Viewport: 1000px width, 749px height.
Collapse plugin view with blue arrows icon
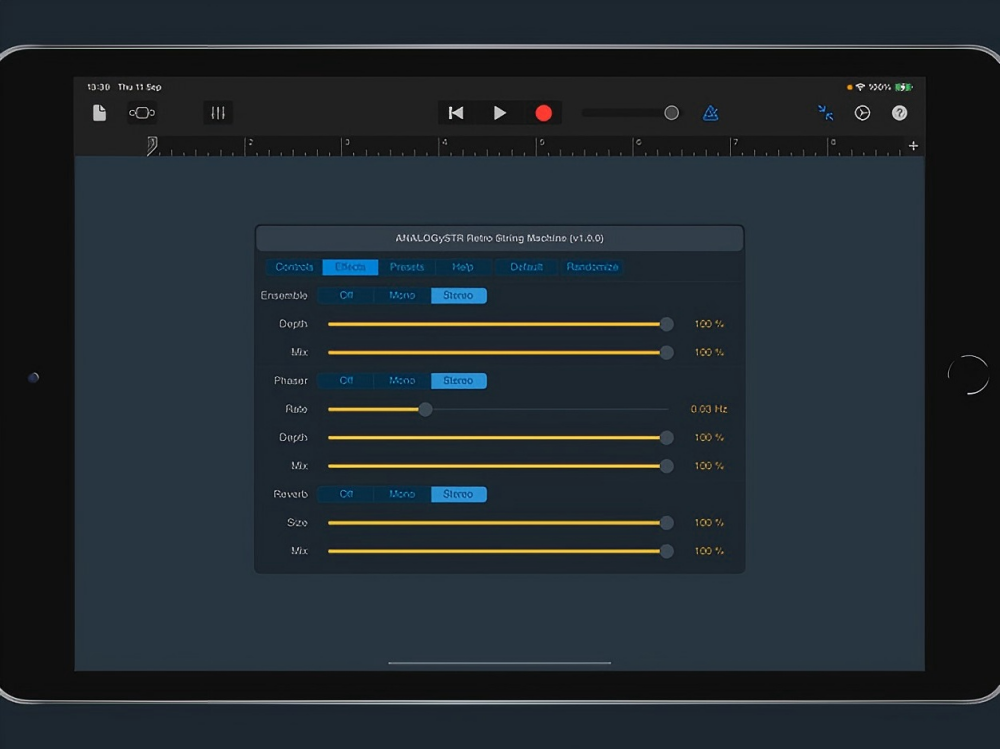tap(825, 113)
